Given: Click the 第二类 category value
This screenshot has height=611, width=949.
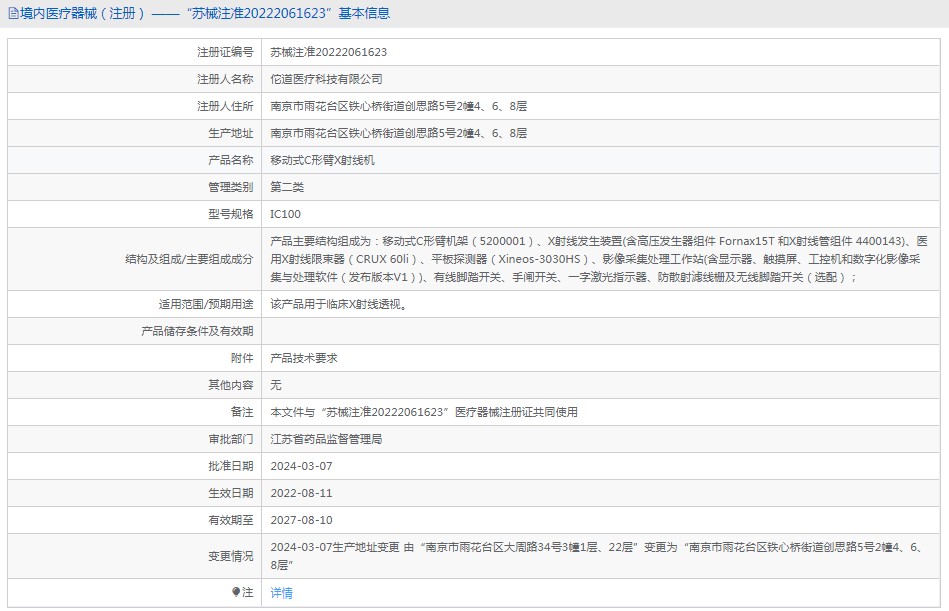Looking at the screenshot, I should click(x=287, y=187).
